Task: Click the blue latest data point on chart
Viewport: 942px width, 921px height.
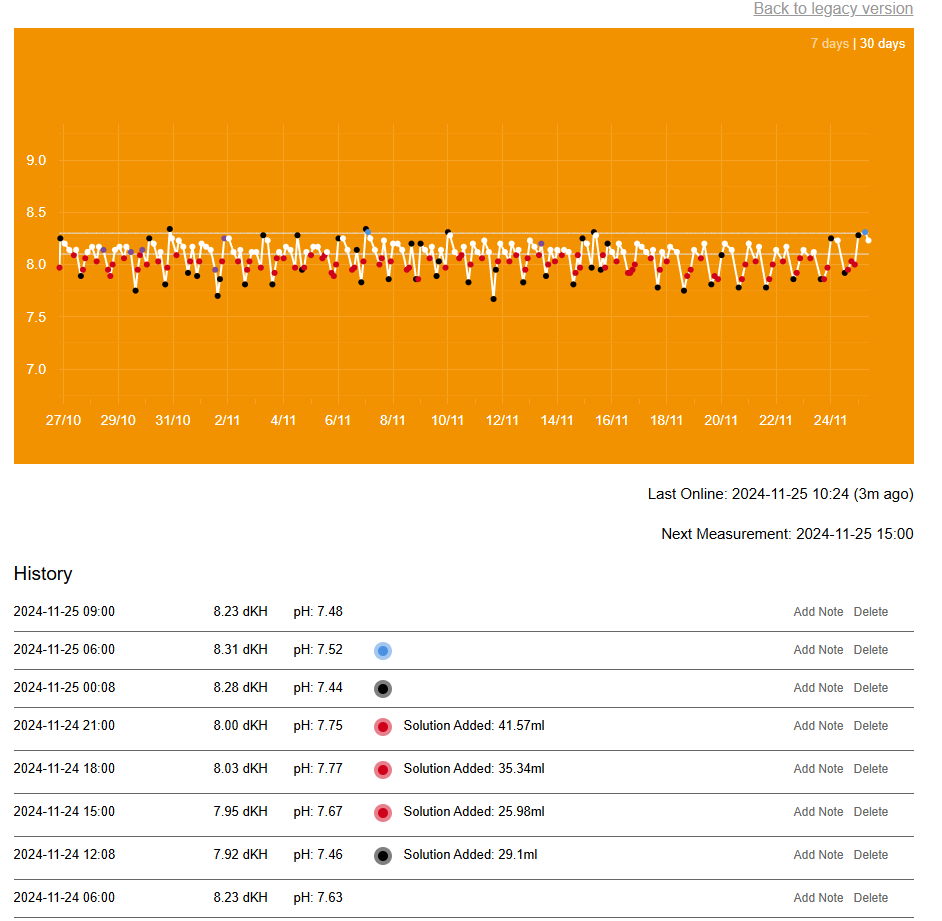Action: pos(865,233)
